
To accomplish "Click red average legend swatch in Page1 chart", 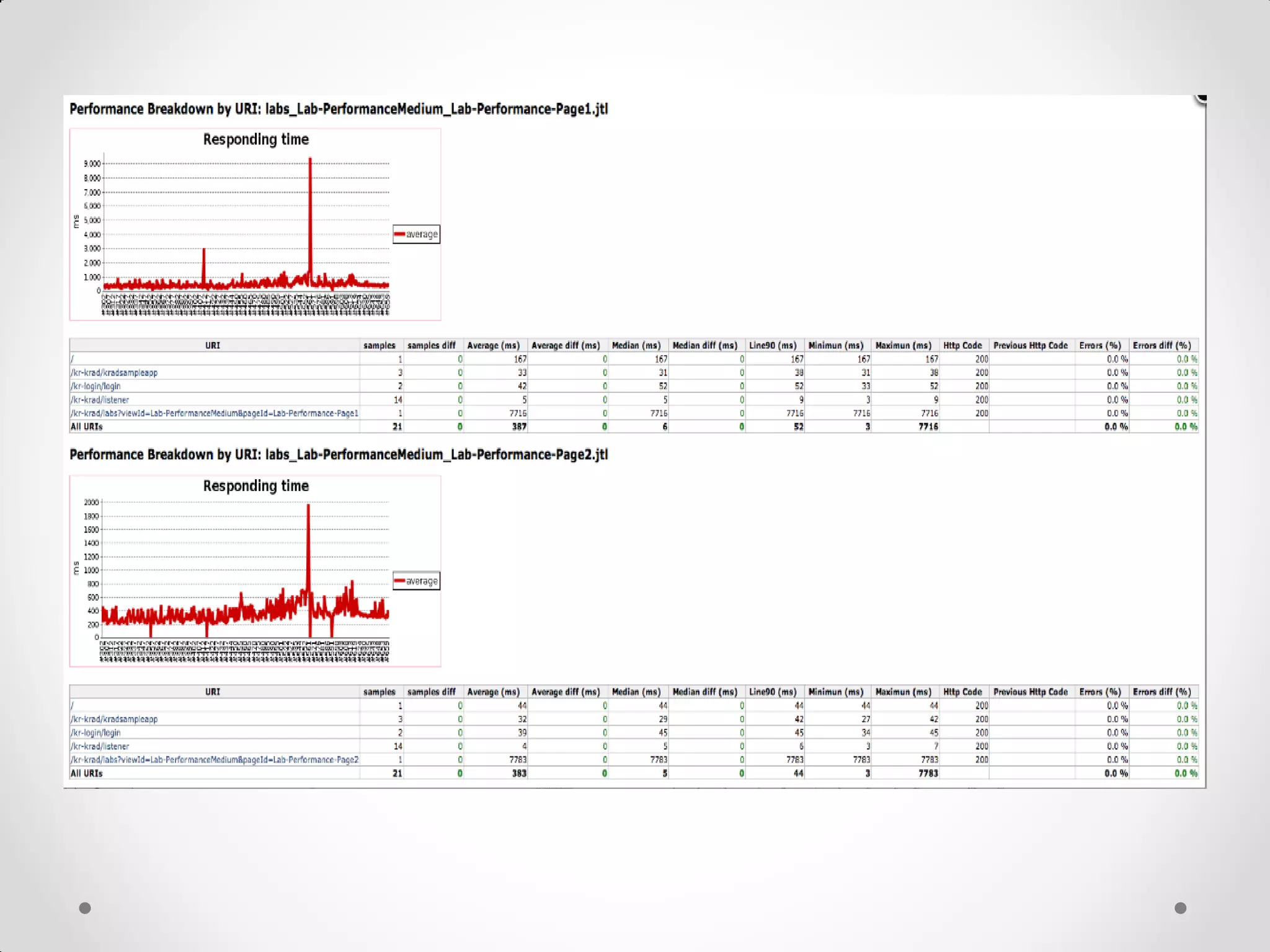I will click(400, 234).
